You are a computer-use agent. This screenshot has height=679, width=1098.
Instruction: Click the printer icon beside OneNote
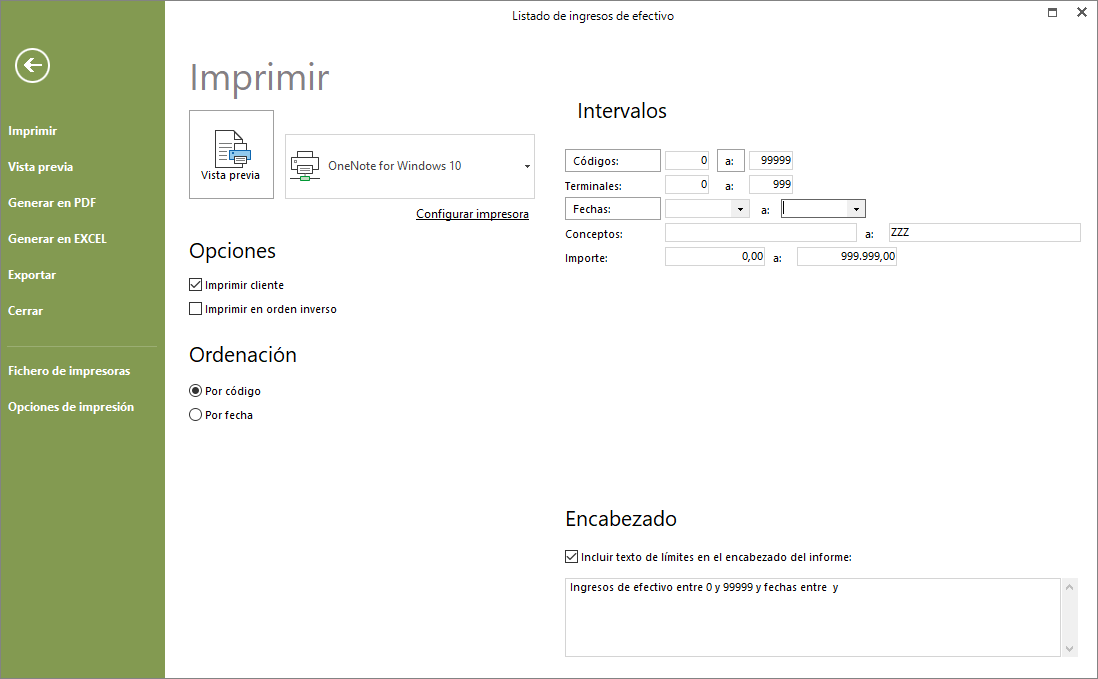coord(305,166)
